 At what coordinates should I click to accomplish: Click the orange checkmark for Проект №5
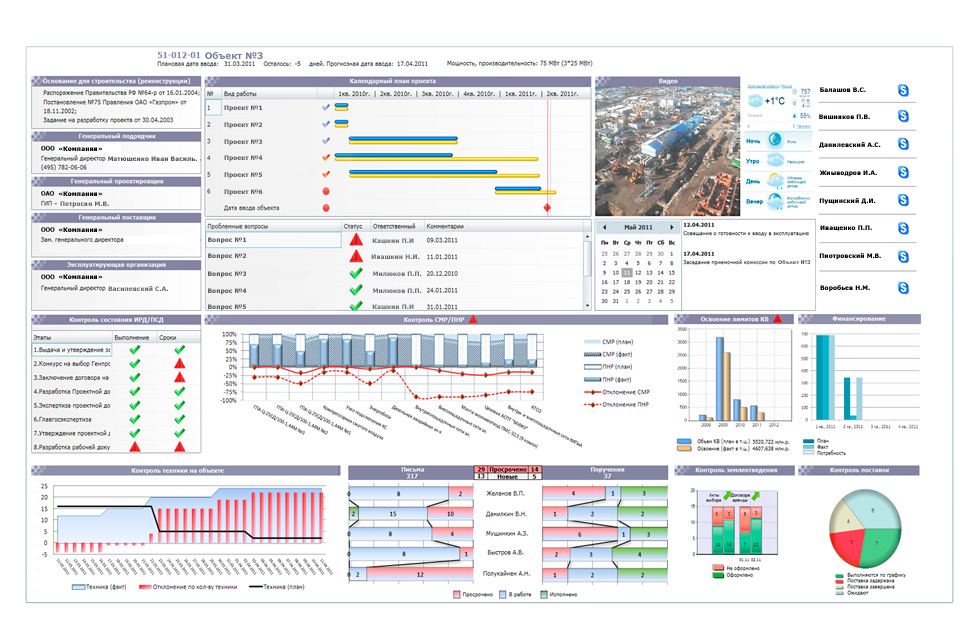[x=326, y=174]
